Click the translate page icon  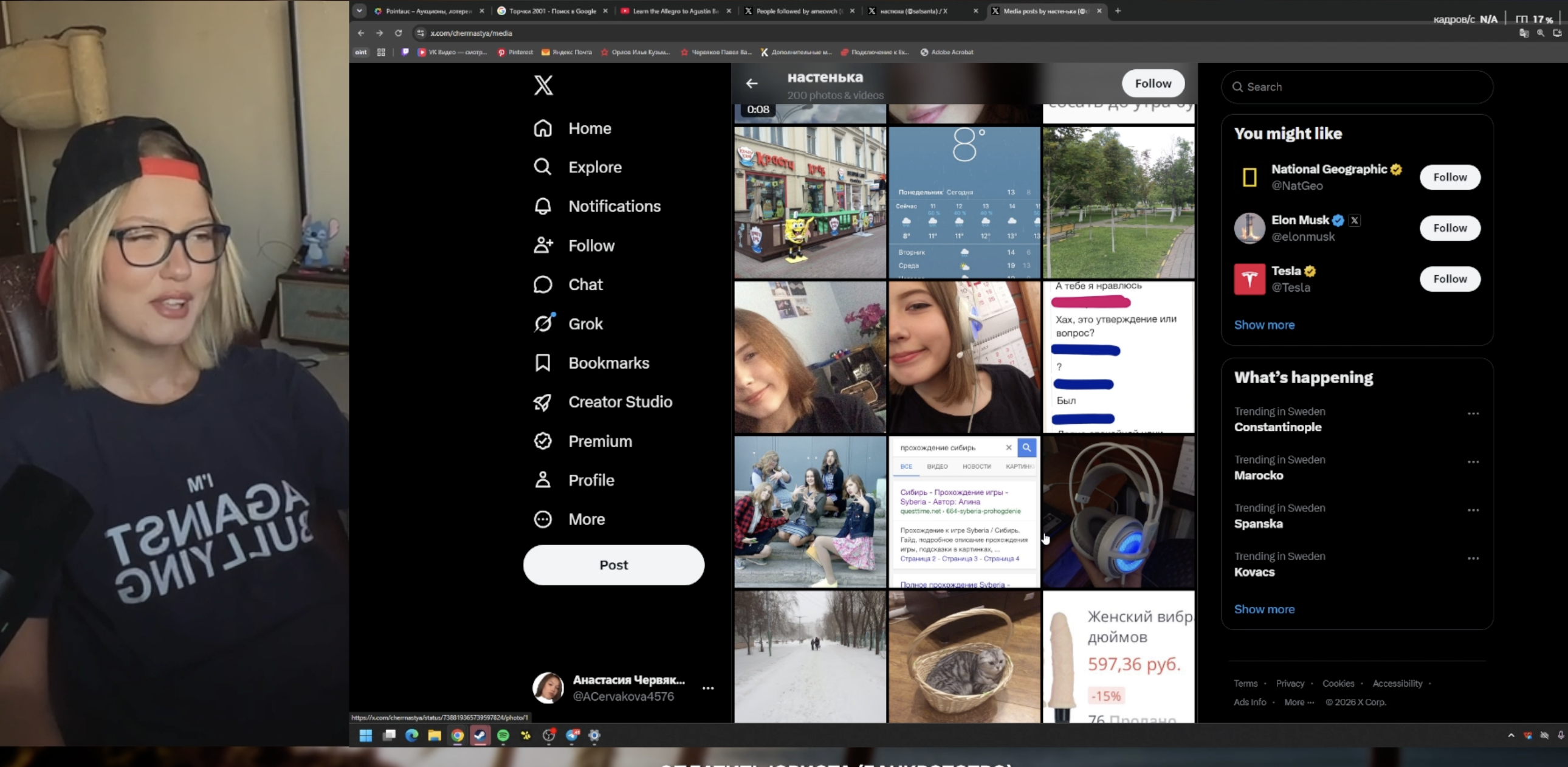[1524, 33]
